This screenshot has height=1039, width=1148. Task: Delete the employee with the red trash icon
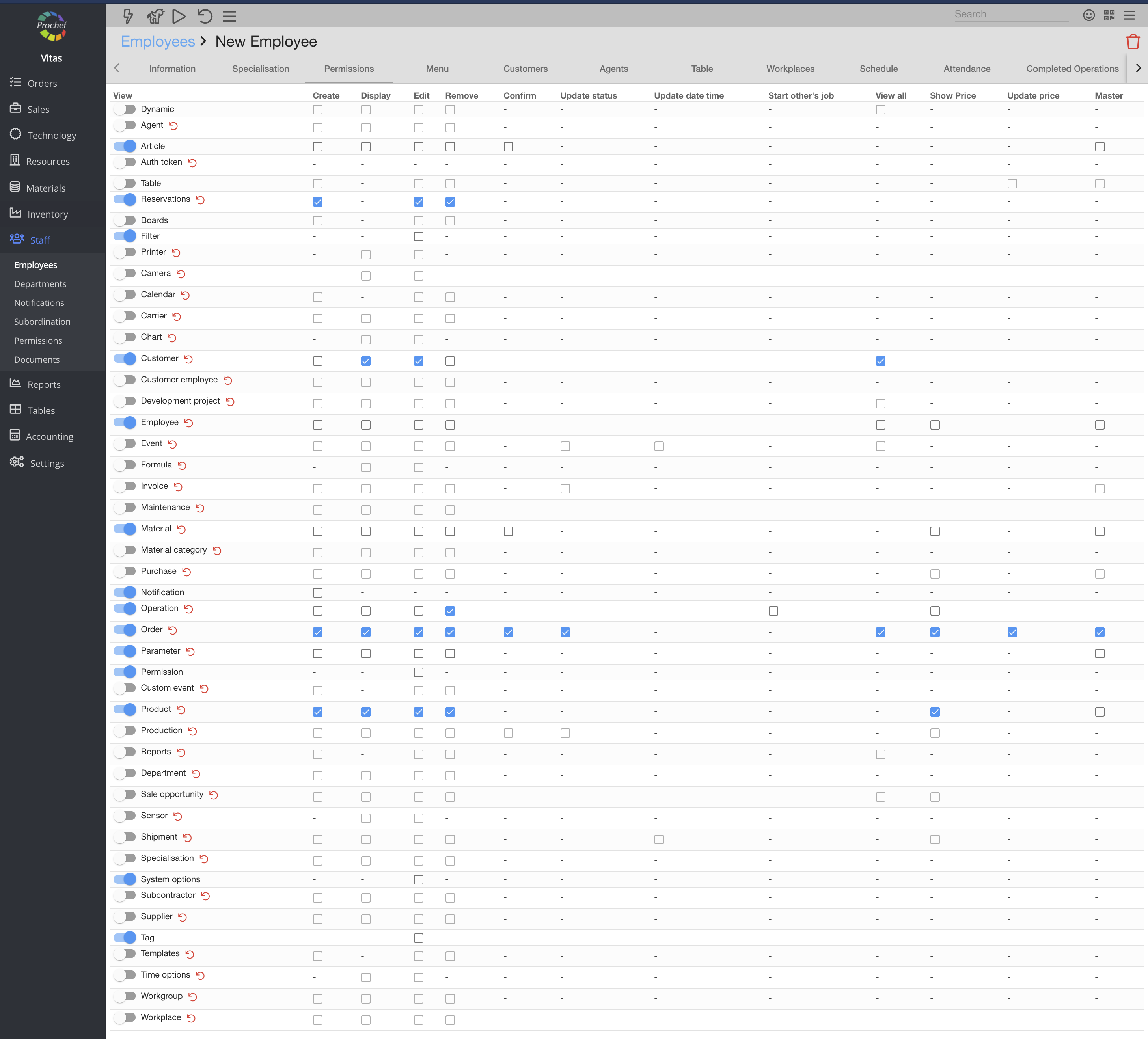click(x=1133, y=41)
